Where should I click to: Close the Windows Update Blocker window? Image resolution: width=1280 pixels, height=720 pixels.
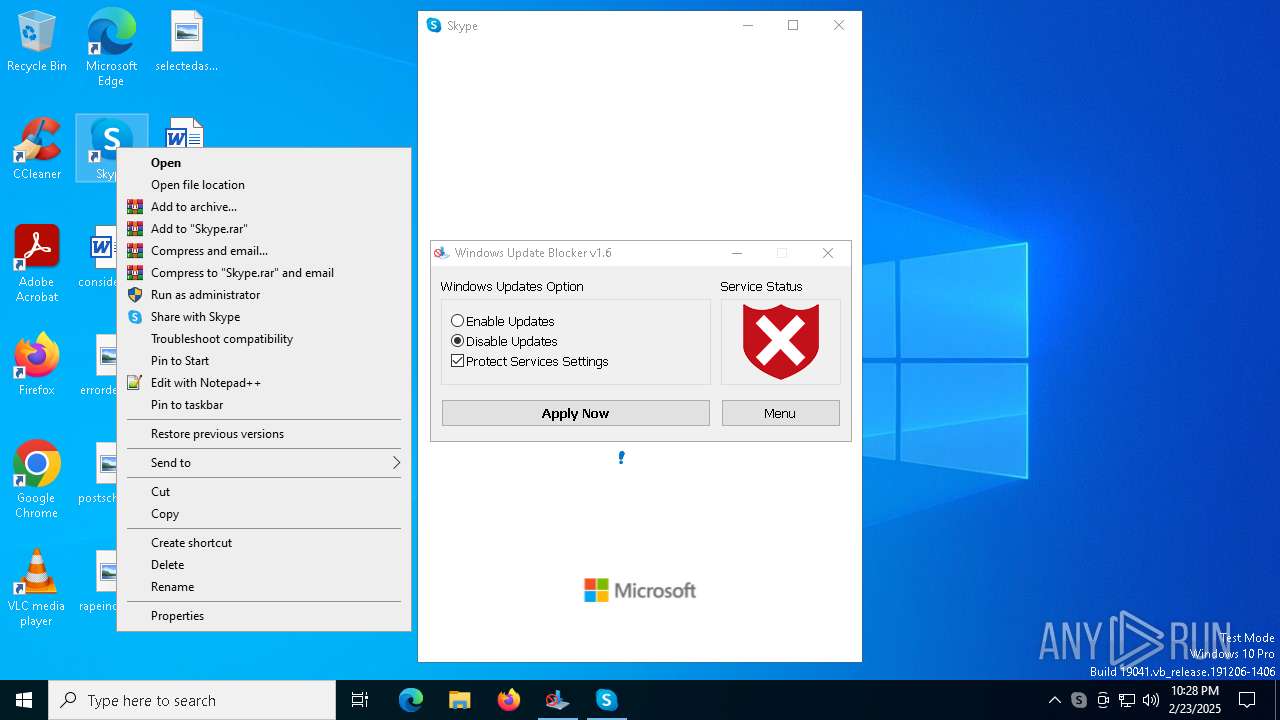point(828,253)
